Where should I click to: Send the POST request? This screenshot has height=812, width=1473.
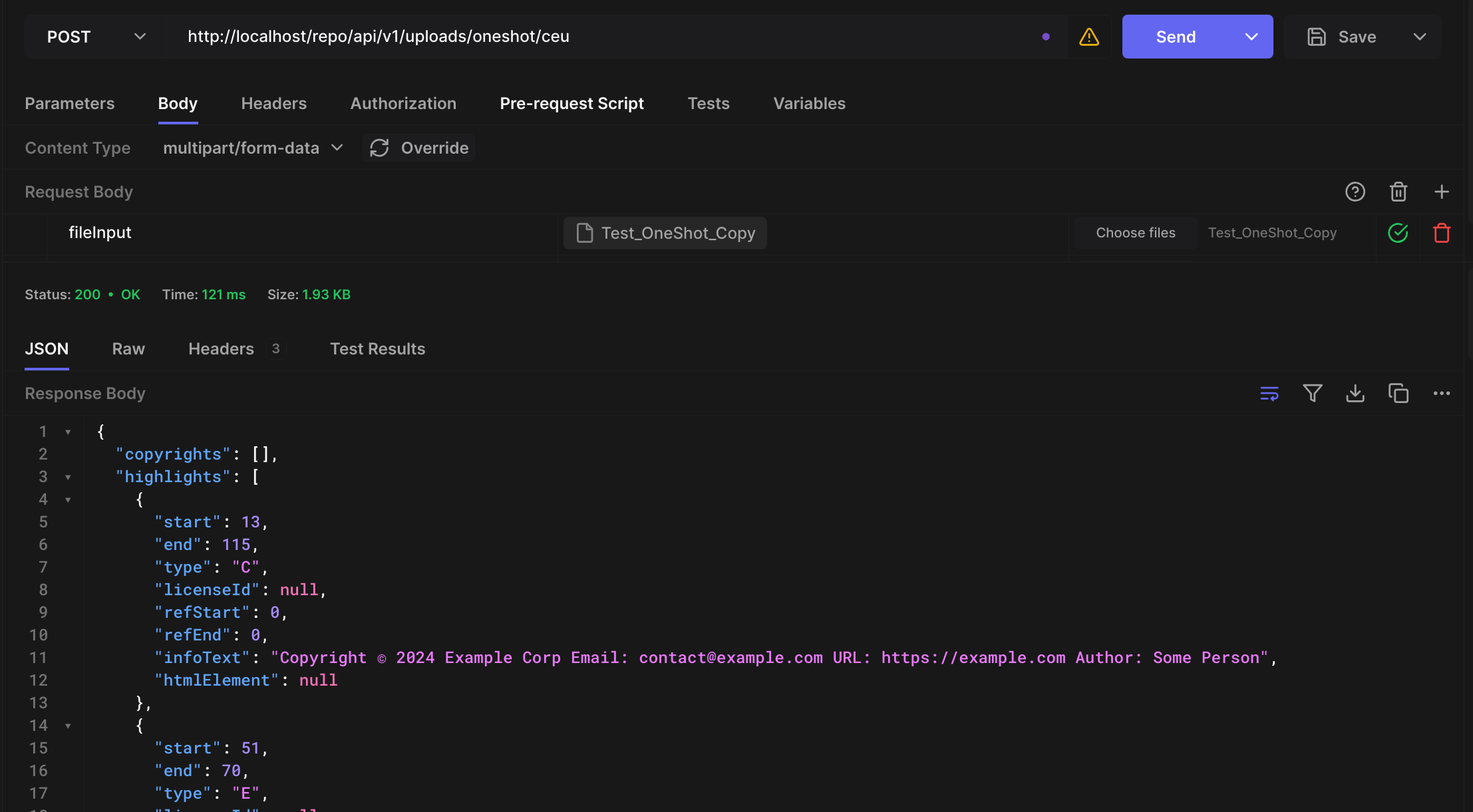(x=1176, y=37)
